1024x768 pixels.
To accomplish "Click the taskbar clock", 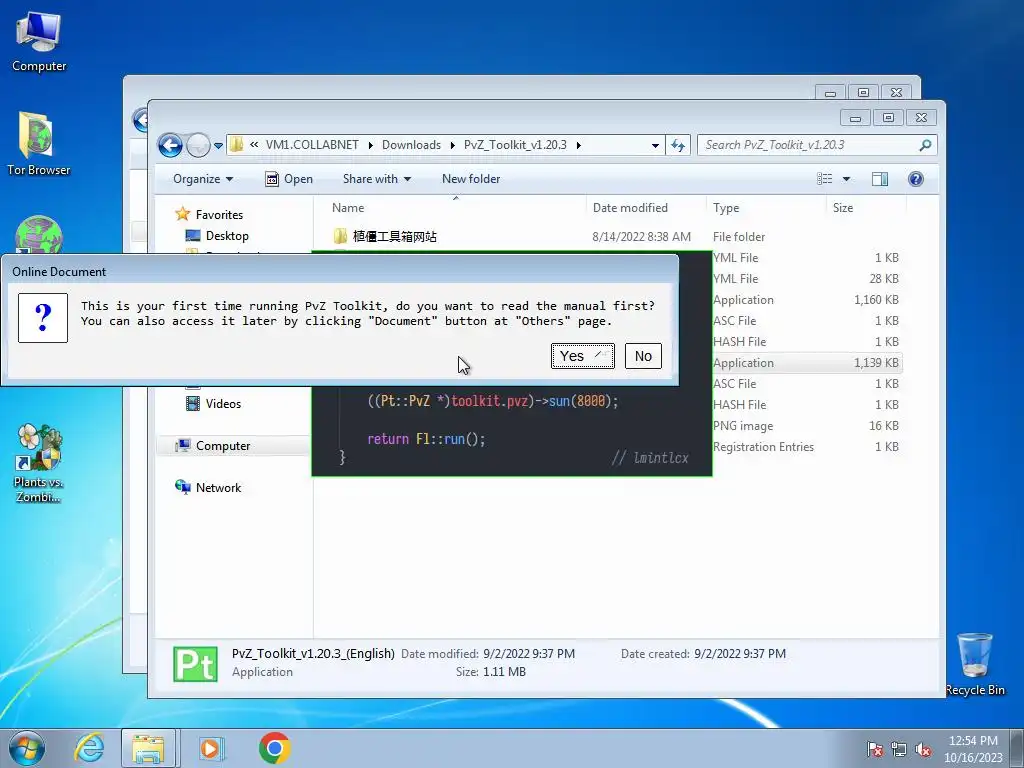I will click(973, 749).
